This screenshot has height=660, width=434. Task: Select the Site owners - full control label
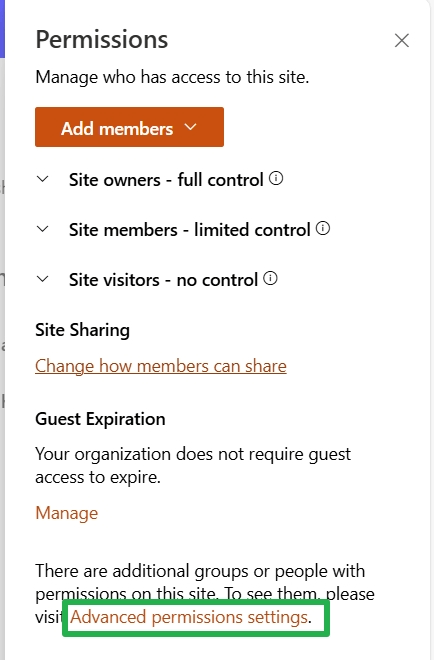pos(166,180)
